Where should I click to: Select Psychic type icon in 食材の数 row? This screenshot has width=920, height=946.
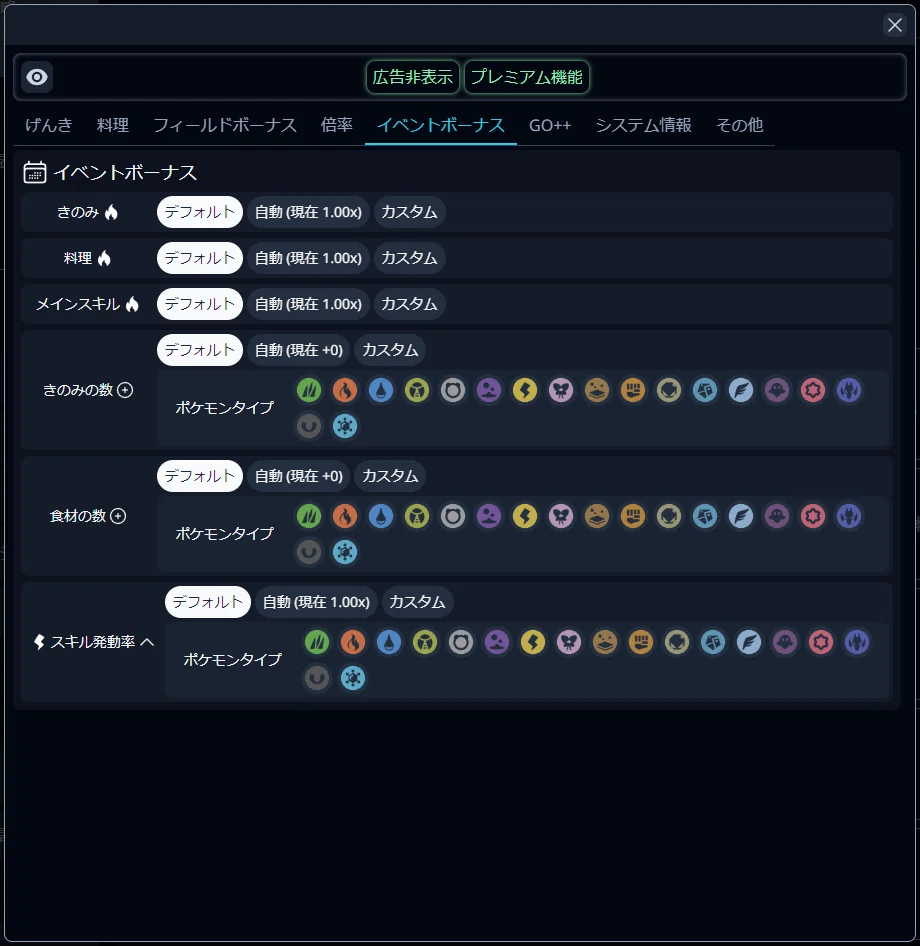(x=813, y=516)
